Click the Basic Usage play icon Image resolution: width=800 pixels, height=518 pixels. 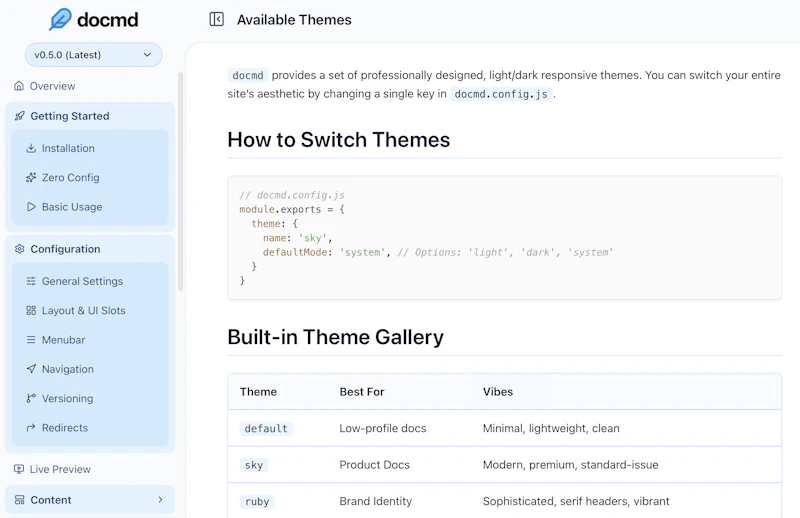31,207
